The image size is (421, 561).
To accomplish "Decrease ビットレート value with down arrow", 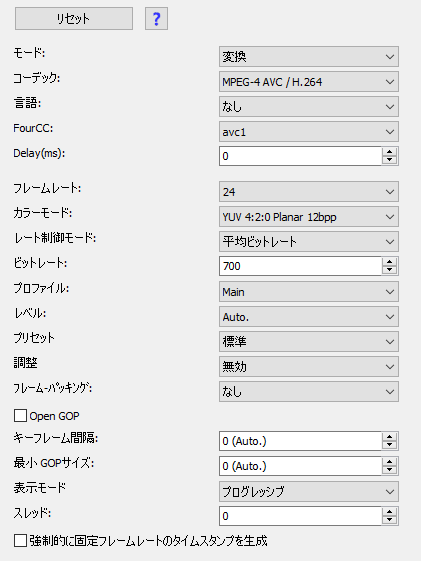I will point(390,270).
